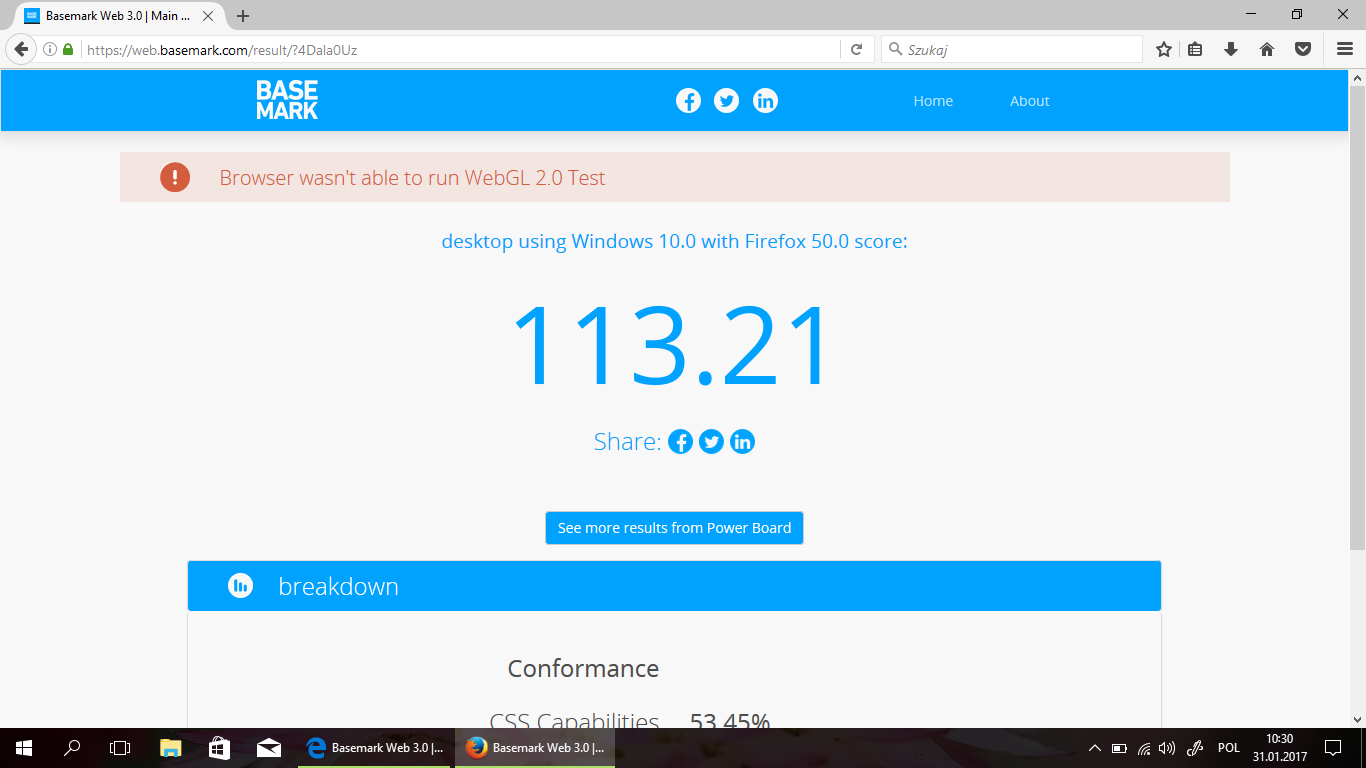Screen dimensions: 1366x768
Task: Bookmark this page with star icon
Action: pyautogui.click(x=1164, y=49)
